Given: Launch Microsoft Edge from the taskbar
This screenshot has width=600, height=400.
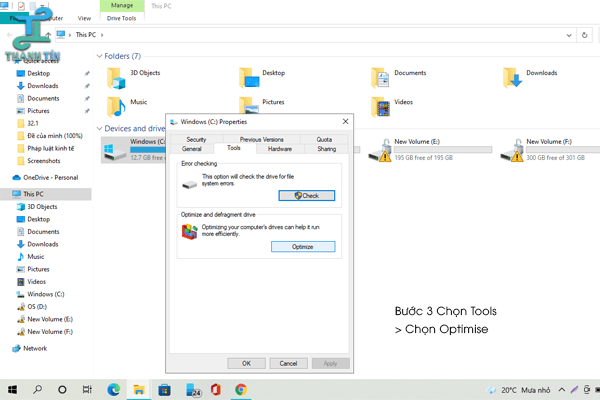Looking at the screenshot, I should click(113, 389).
